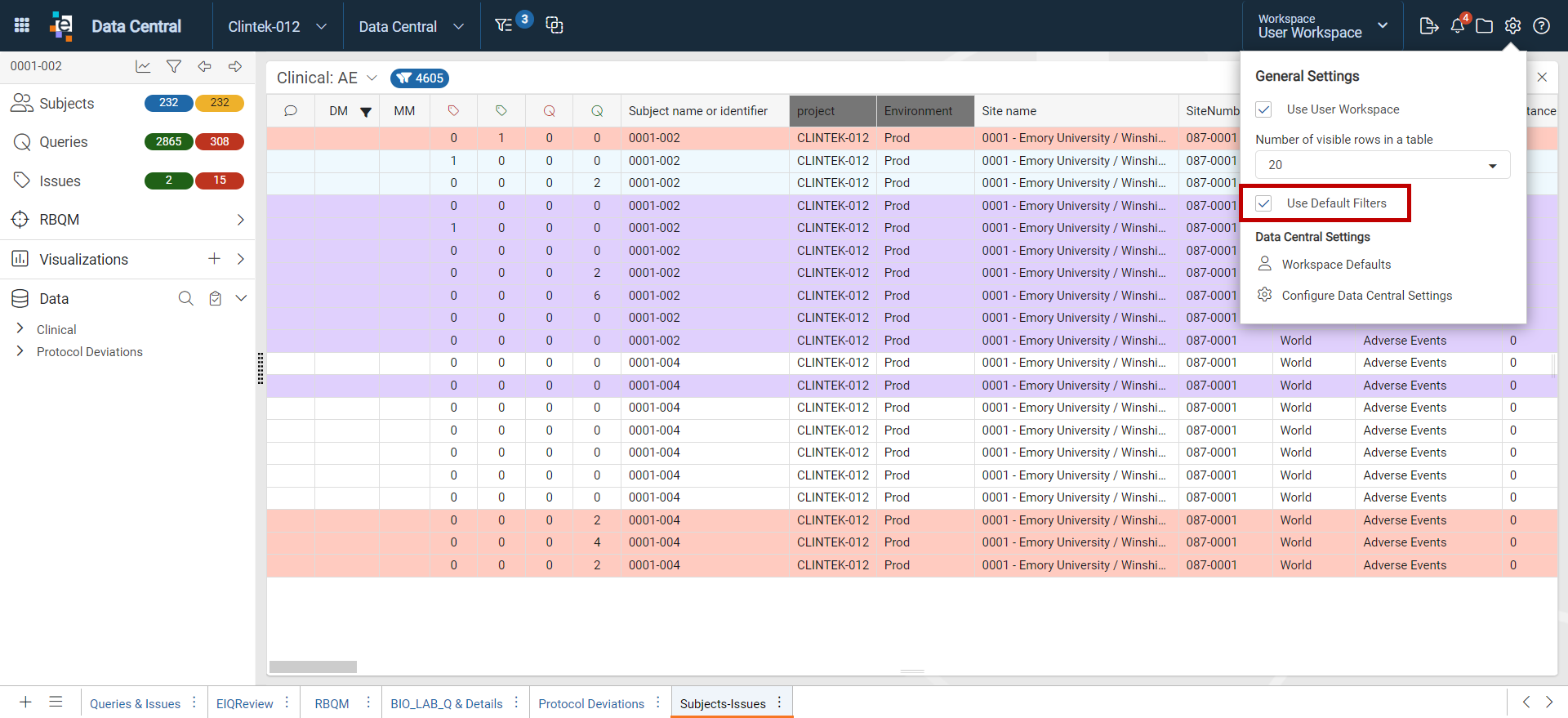
Task: Open the Clintek-012 study dropdown
Action: (278, 26)
